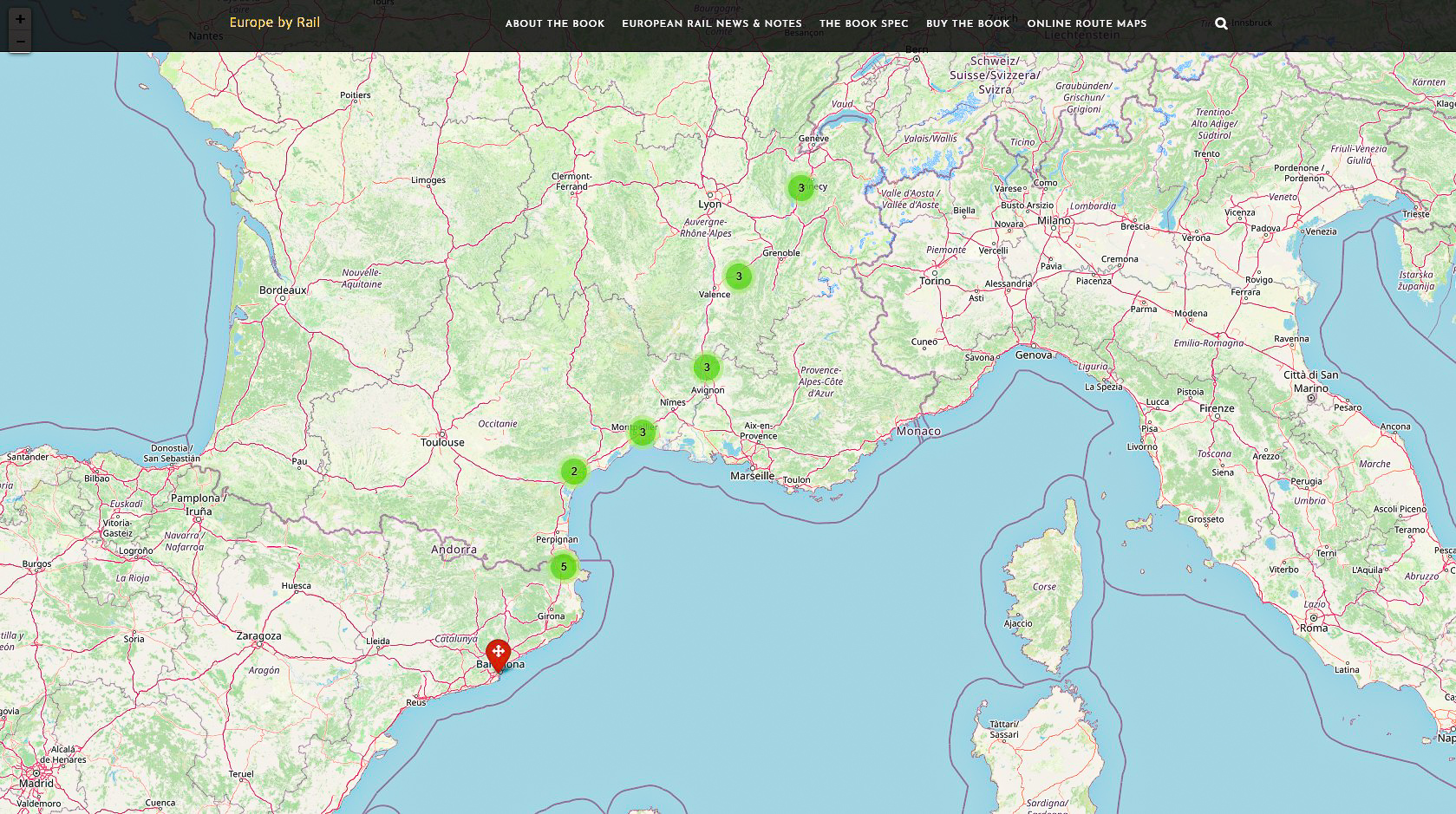Click the Marseille label on the map
The height and width of the screenshot is (814, 1456).
752,476
